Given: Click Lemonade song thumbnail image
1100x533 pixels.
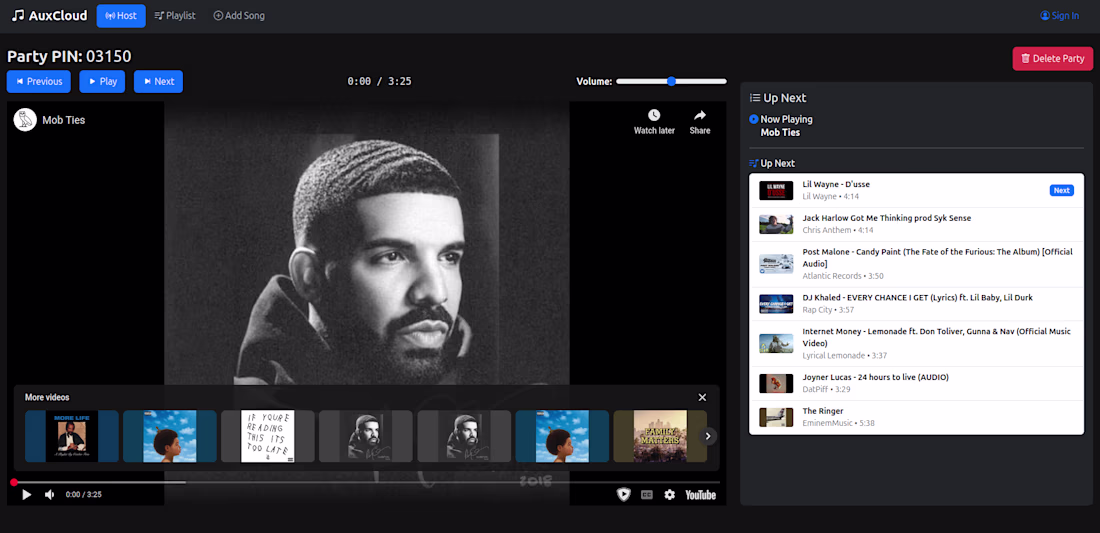Looking at the screenshot, I should pyautogui.click(x=776, y=344).
